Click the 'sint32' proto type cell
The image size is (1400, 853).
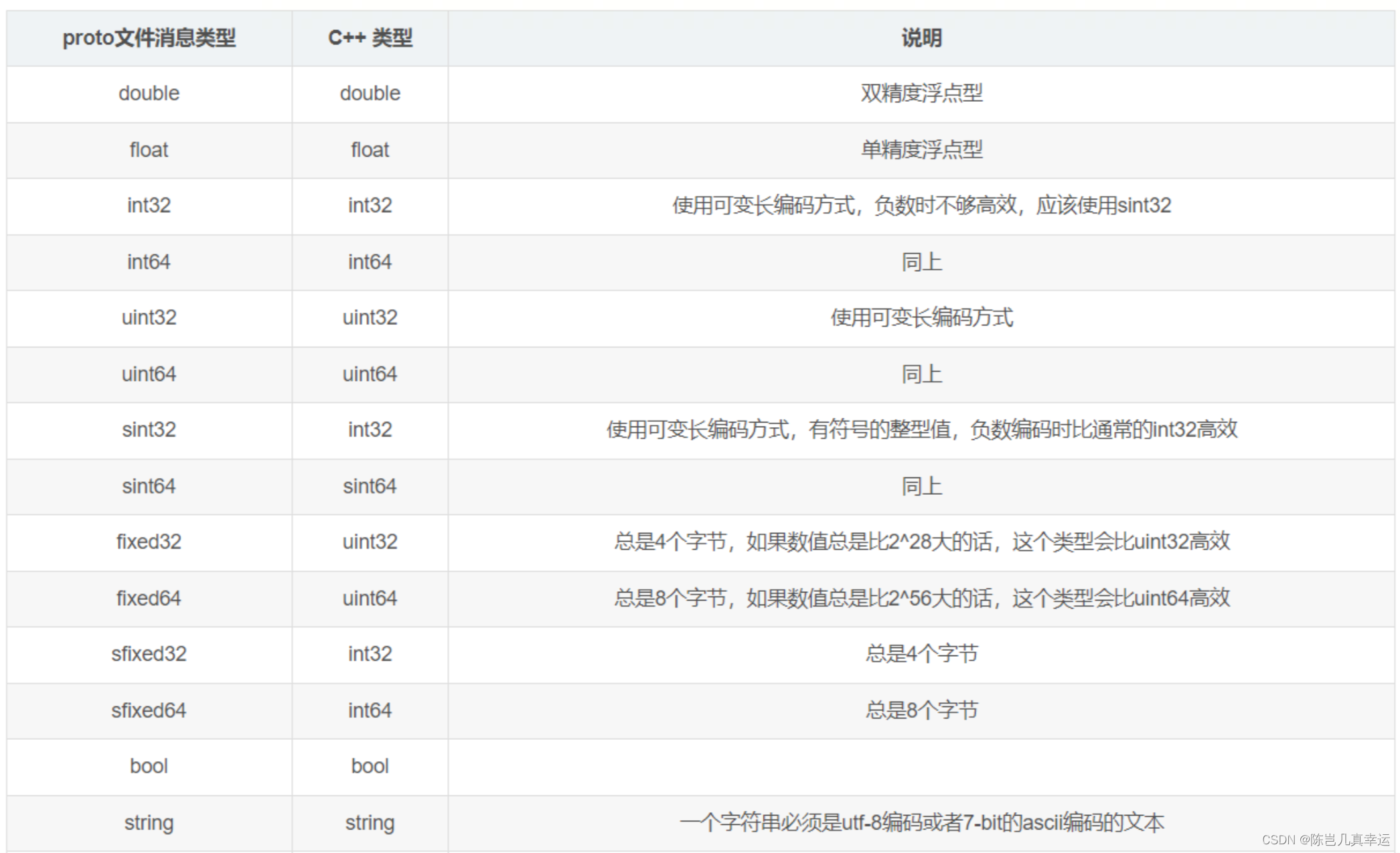click(149, 430)
